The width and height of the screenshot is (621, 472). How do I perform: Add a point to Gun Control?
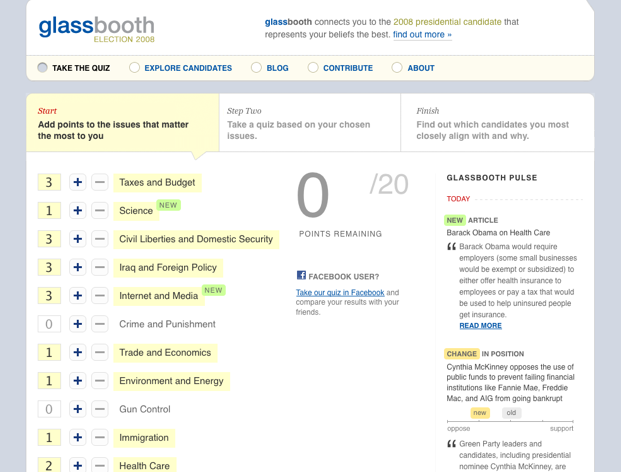pyautogui.click(x=78, y=409)
